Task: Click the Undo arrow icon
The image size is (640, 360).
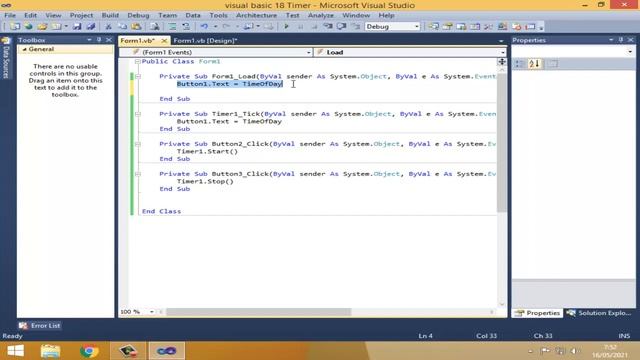Action: click(204, 27)
